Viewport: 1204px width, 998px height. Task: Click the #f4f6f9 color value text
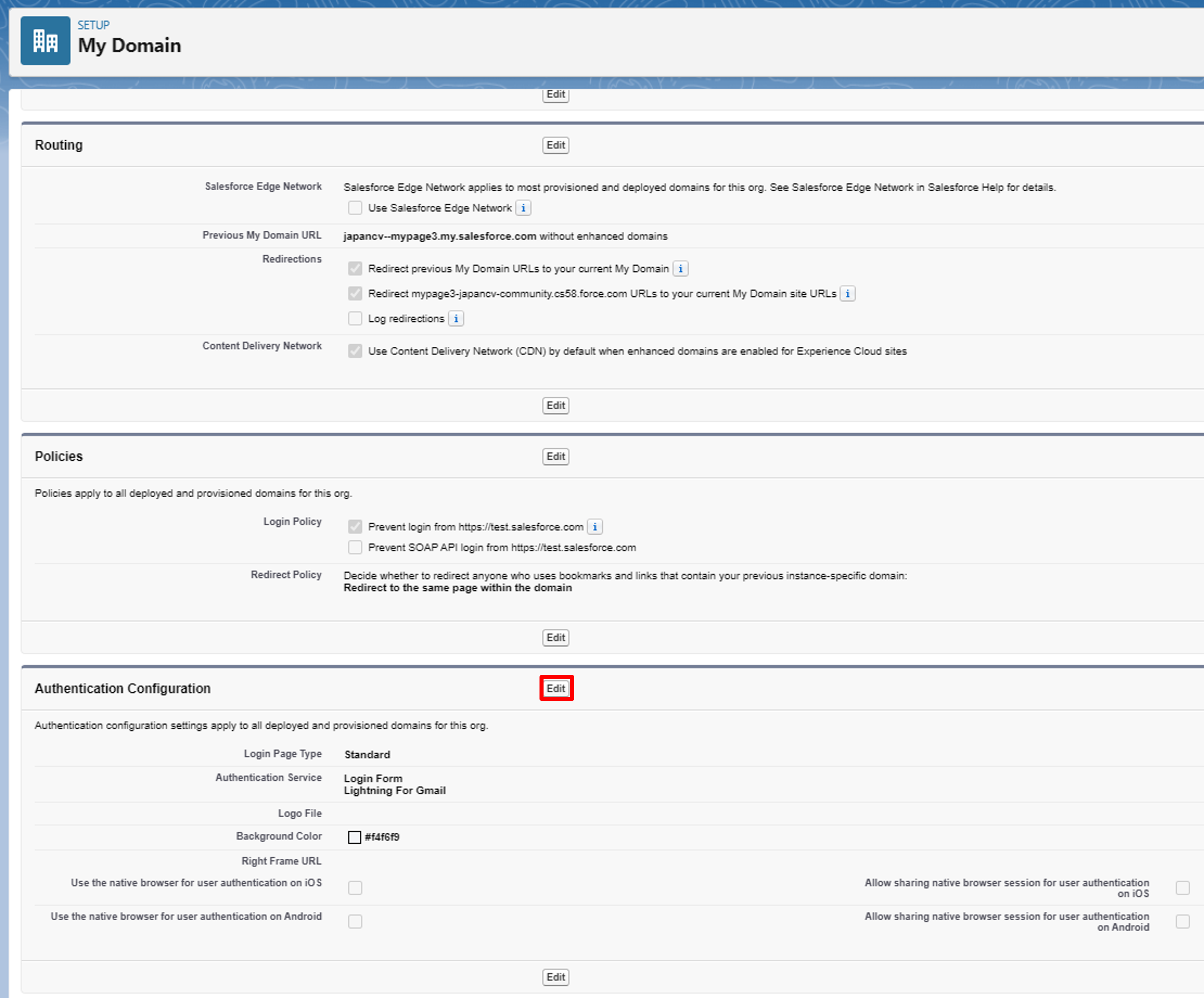[x=382, y=838]
